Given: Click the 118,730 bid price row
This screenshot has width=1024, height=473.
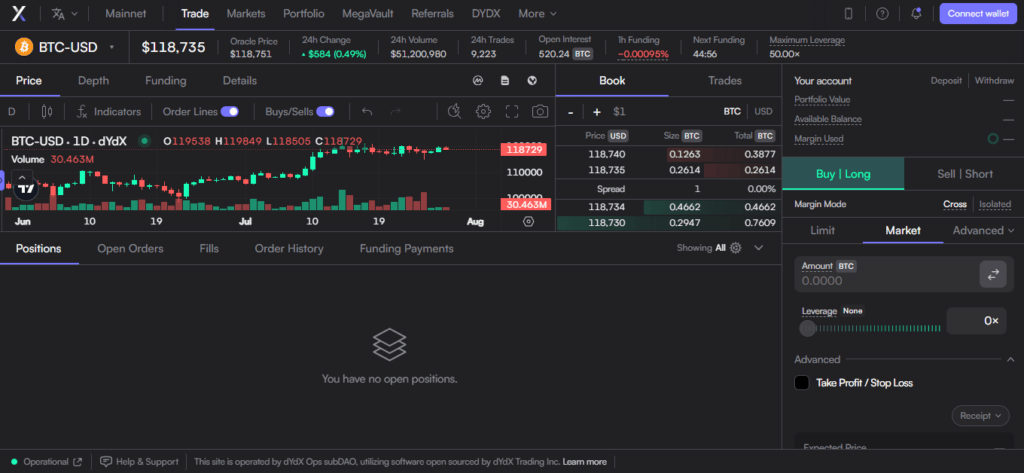Looking at the screenshot, I should [x=669, y=223].
